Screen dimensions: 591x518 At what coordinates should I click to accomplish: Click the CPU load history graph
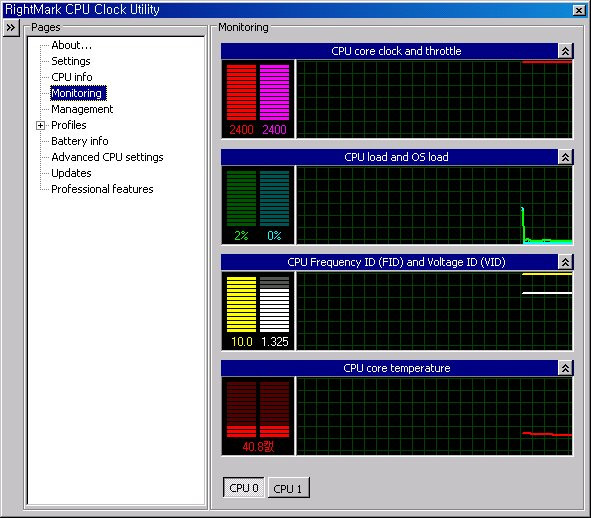coord(434,205)
